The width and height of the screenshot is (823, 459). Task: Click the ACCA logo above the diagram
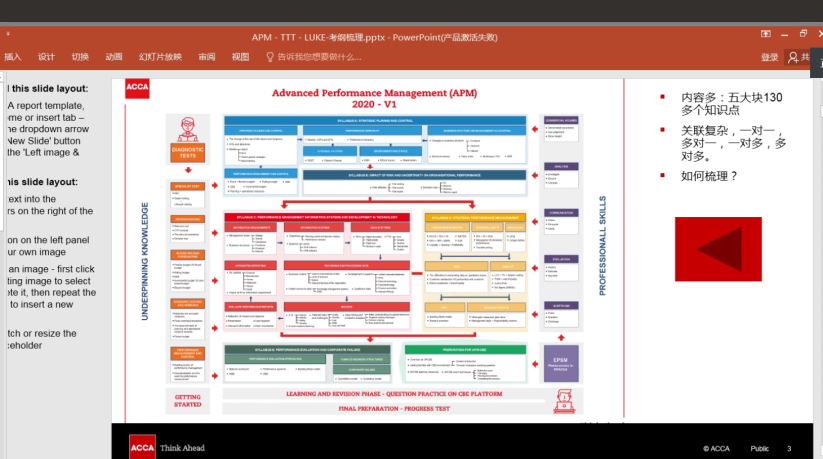pyautogui.click(x=137, y=88)
